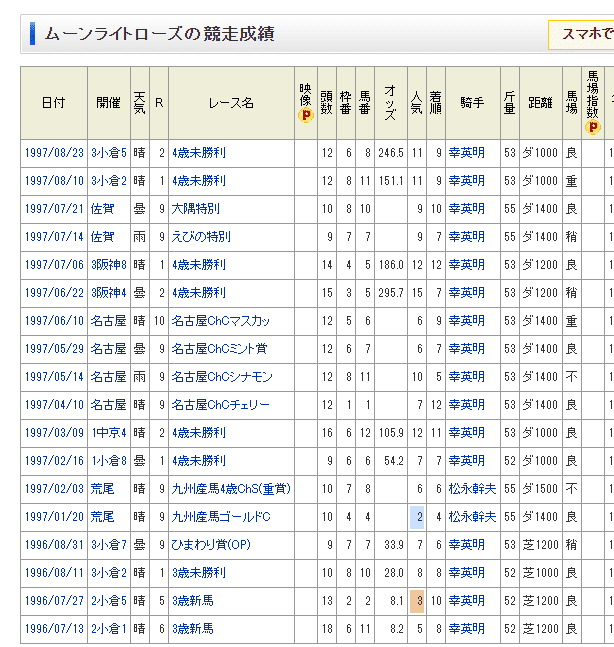This screenshot has height=647, width=614.
Task: Open the 3歳新馬 race on 1996/07/27
Action: pos(192,601)
